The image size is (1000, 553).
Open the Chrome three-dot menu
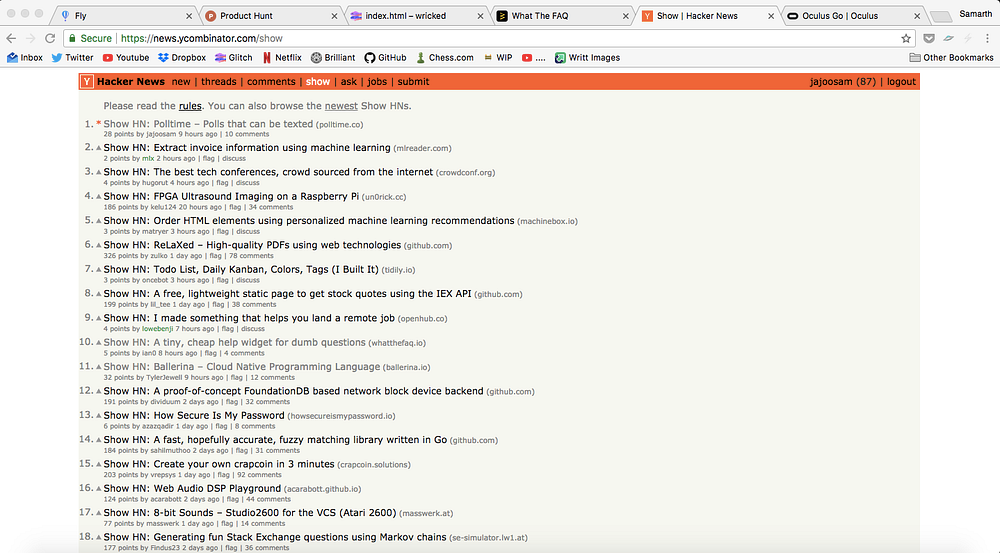tap(987, 38)
